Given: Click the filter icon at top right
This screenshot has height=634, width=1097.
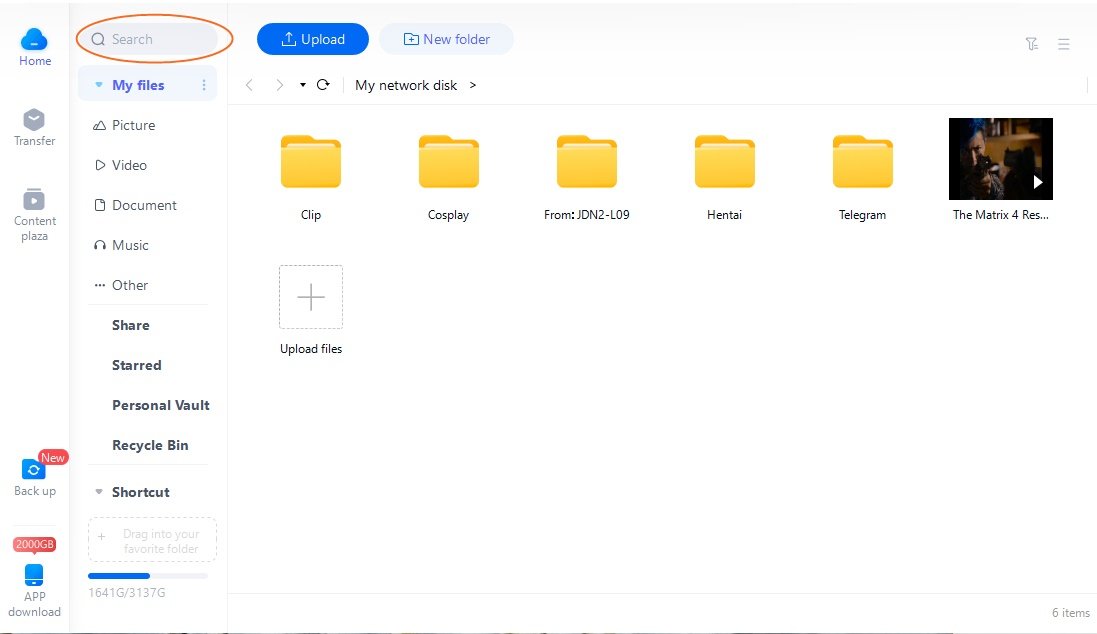Looking at the screenshot, I should click(1031, 44).
